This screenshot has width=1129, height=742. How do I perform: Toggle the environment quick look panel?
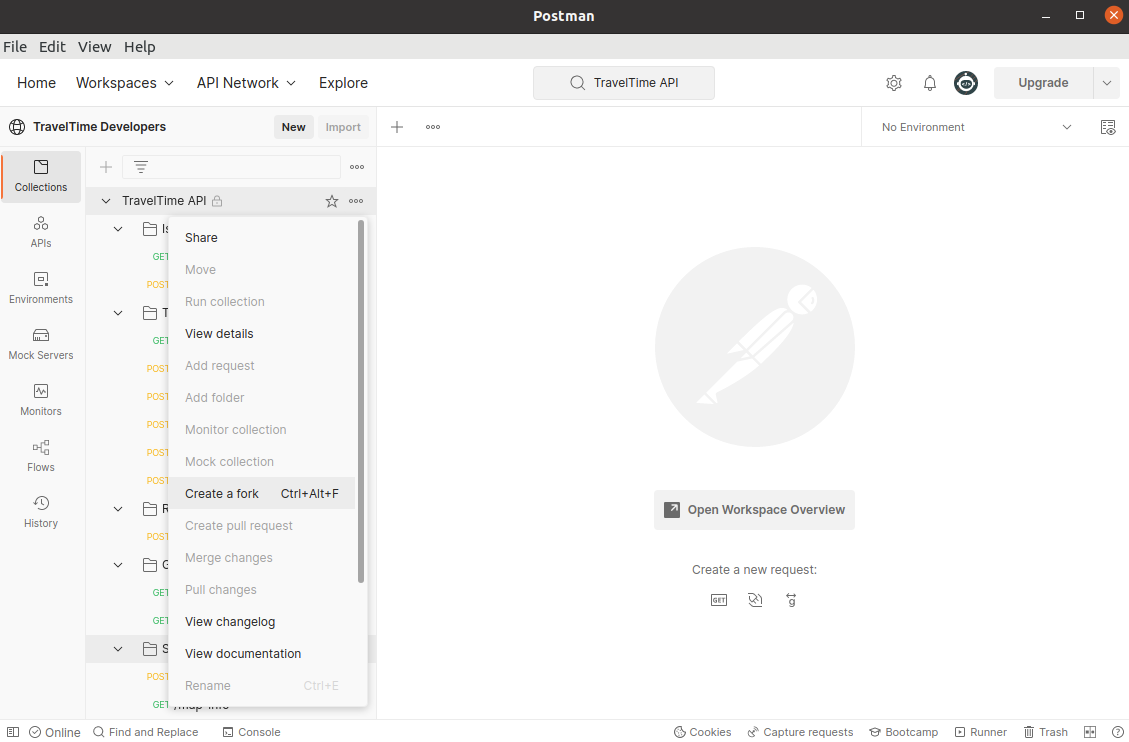pos(1108,127)
